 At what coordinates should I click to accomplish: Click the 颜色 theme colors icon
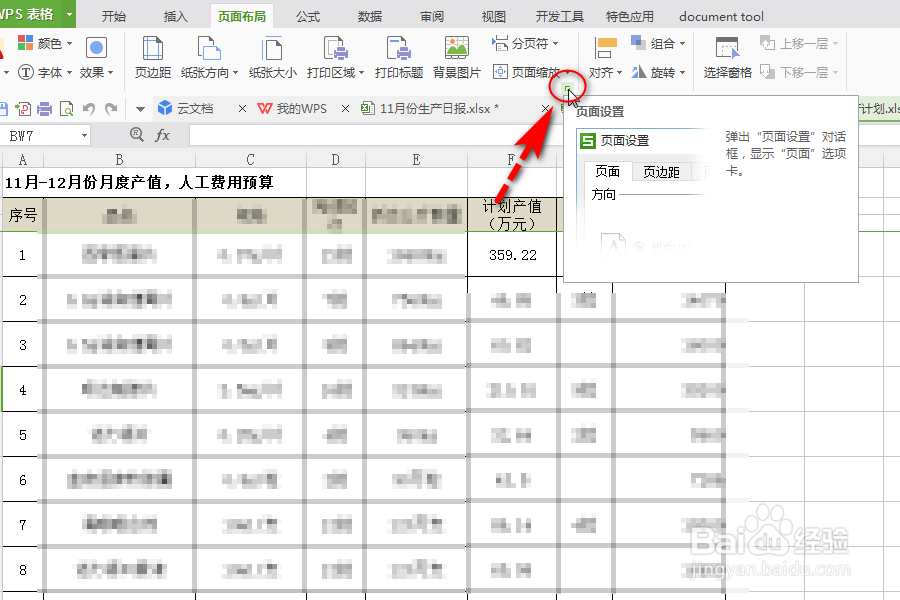pos(25,43)
